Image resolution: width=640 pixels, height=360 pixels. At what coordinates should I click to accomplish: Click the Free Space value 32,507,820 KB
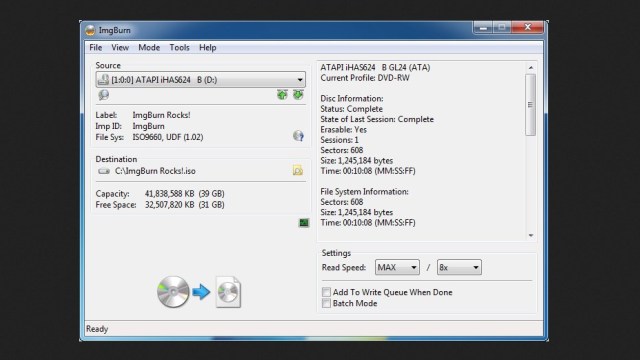tap(169, 204)
